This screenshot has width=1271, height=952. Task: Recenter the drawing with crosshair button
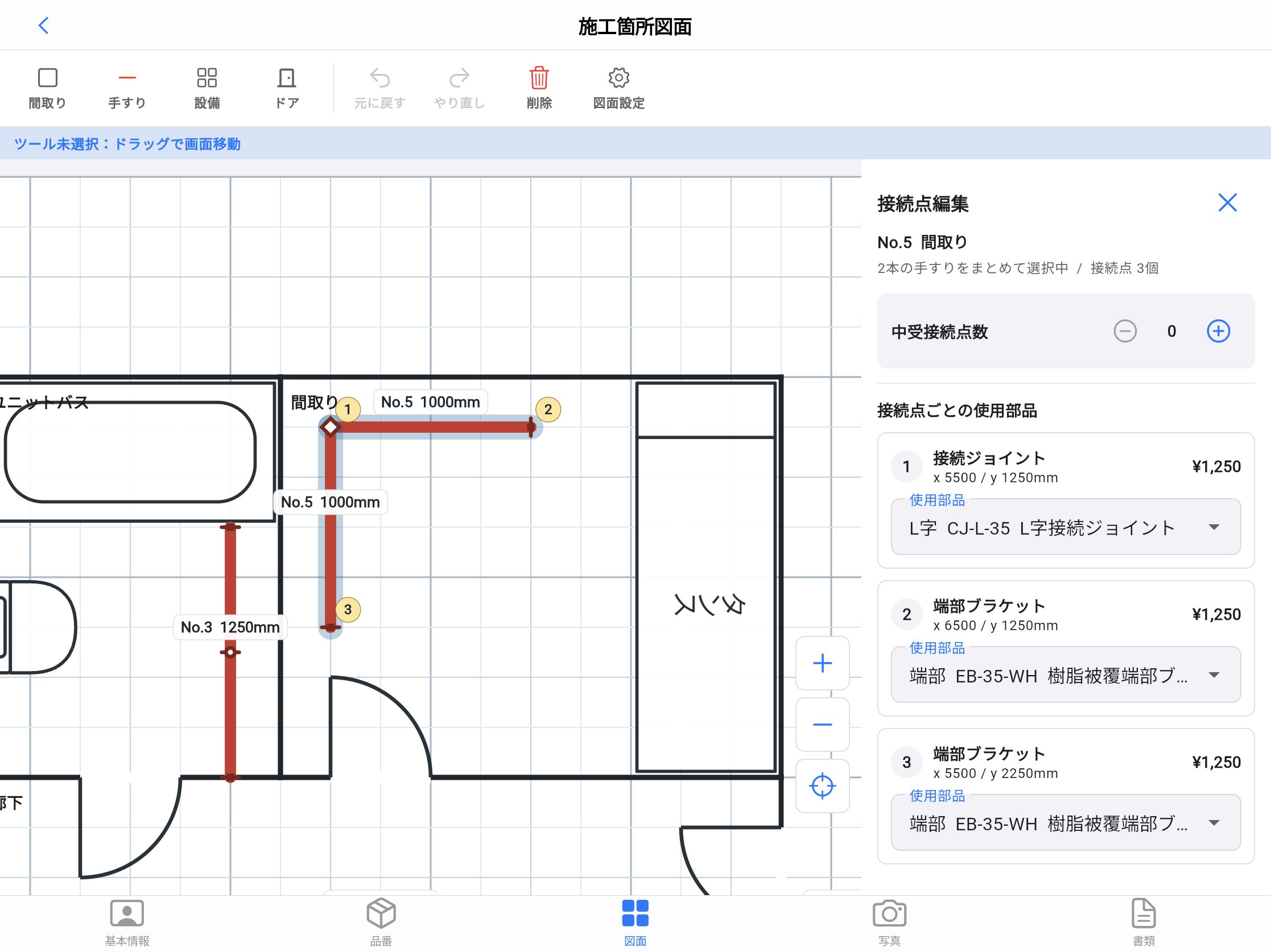pos(822,786)
